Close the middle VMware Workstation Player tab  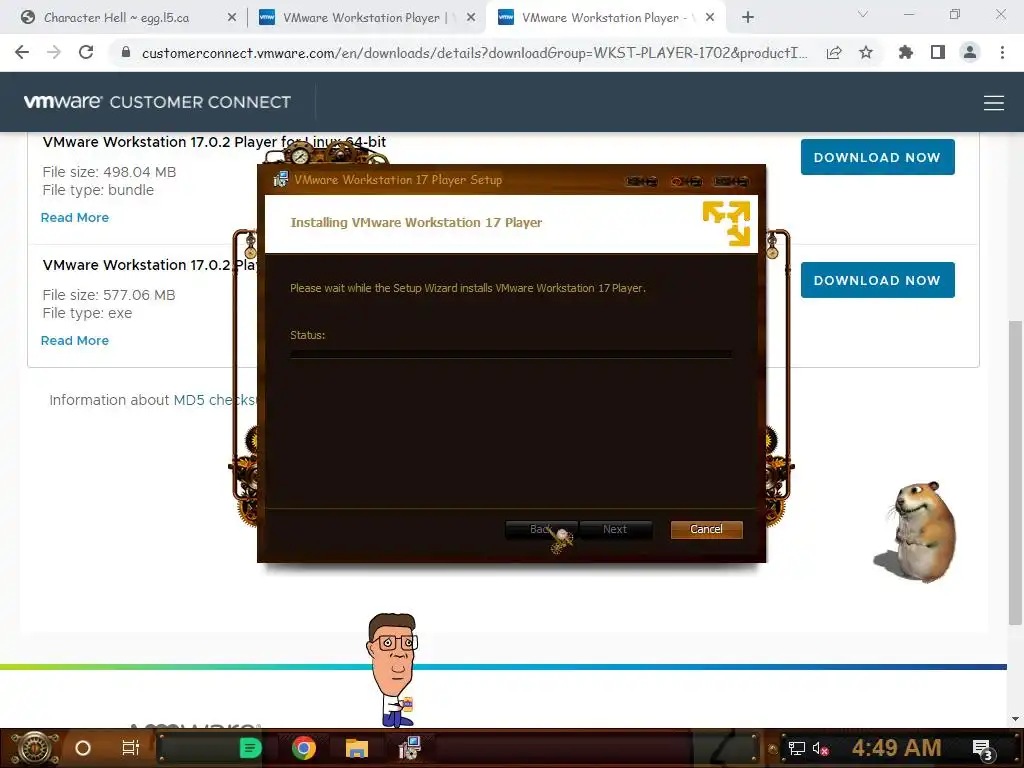click(x=471, y=18)
